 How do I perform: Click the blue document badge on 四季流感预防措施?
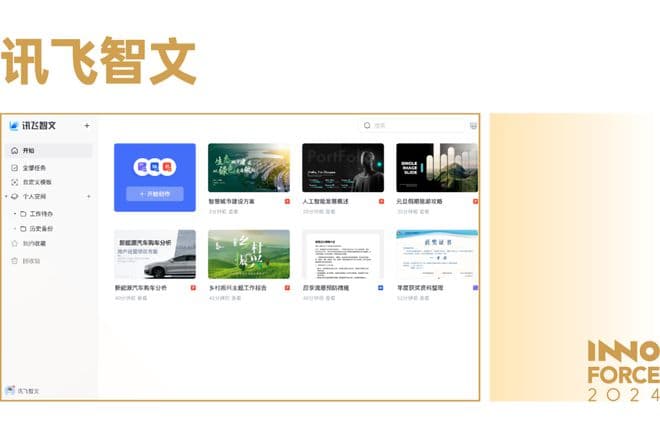pyautogui.click(x=381, y=288)
